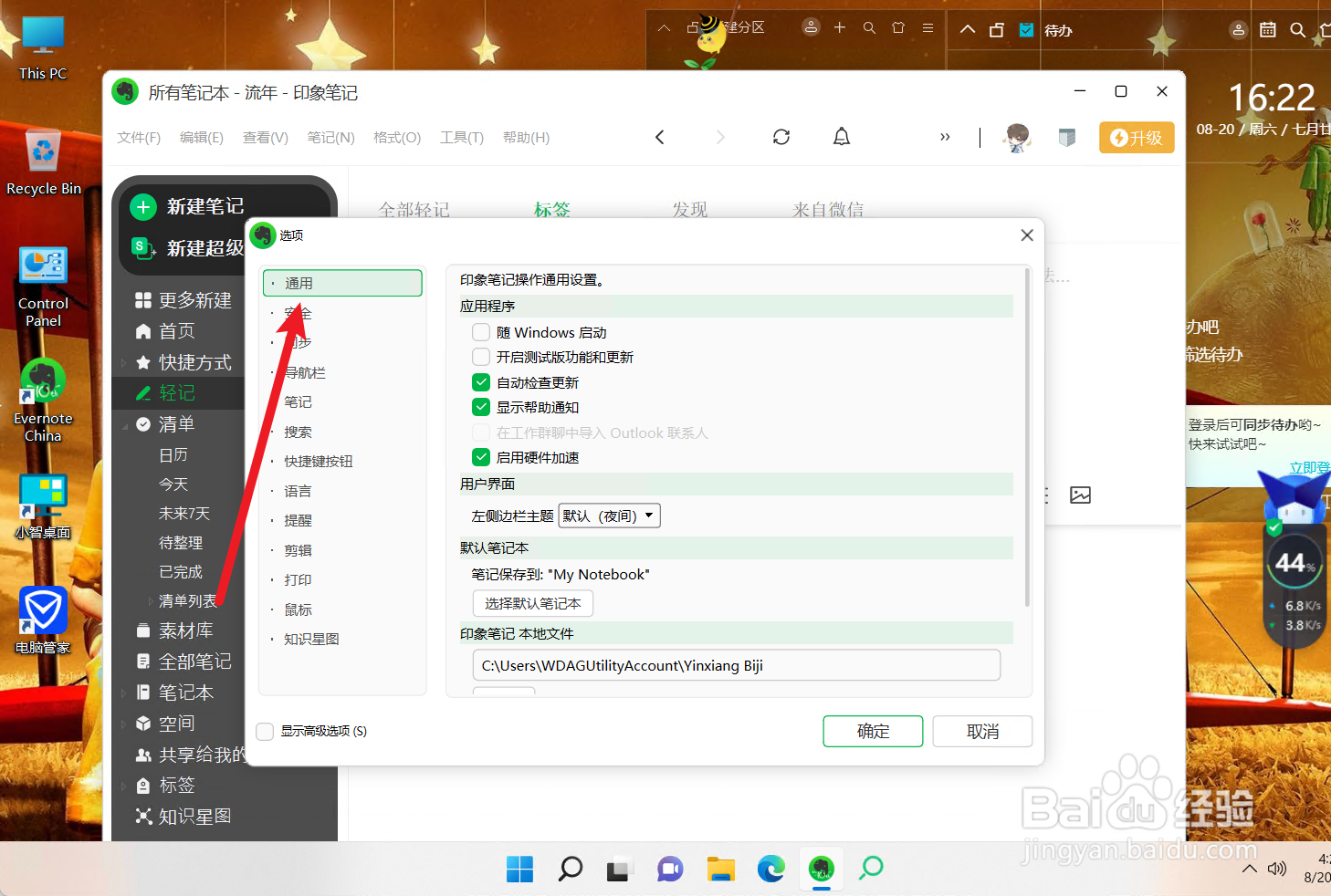Collapse the 清单 tree arrow
This screenshot has height=896, width=1331.
pyautogui.click(x=124, y=424)
